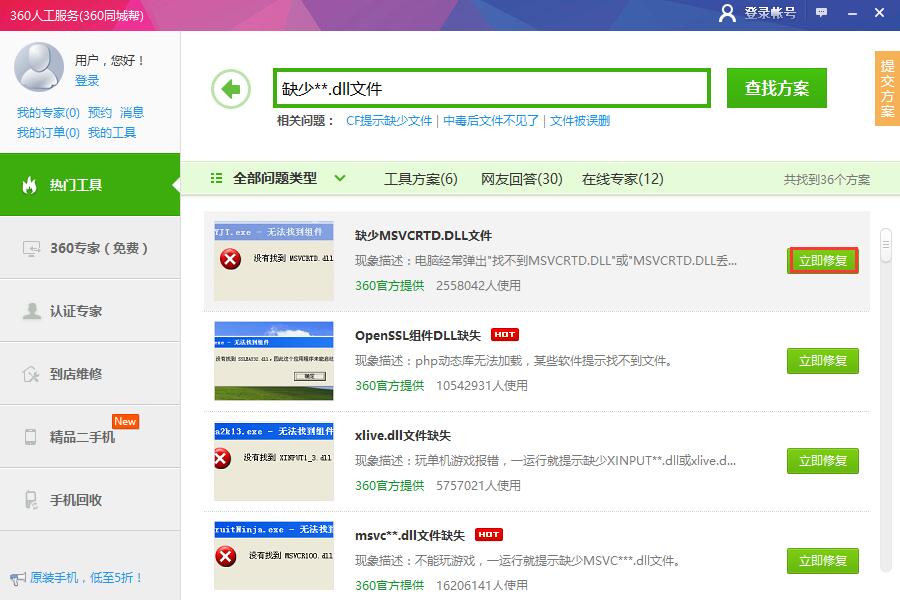Click the 全部问题类型 label
The width and height of the screenshot is (900, 600).
[x=275, y=179]
